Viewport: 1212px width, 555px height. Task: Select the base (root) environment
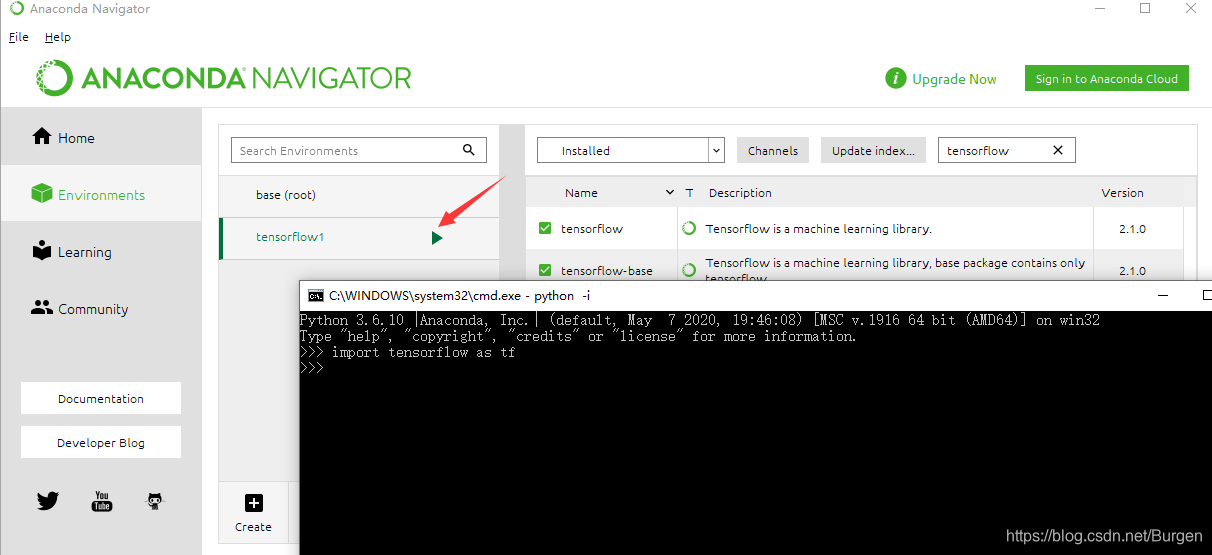[x=359, y=195]
